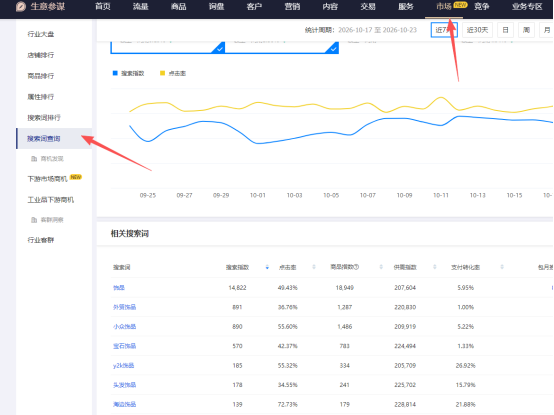Open the 市场 top menu
This screenshot has height=415, width=554.
click(x=444, y=7)
